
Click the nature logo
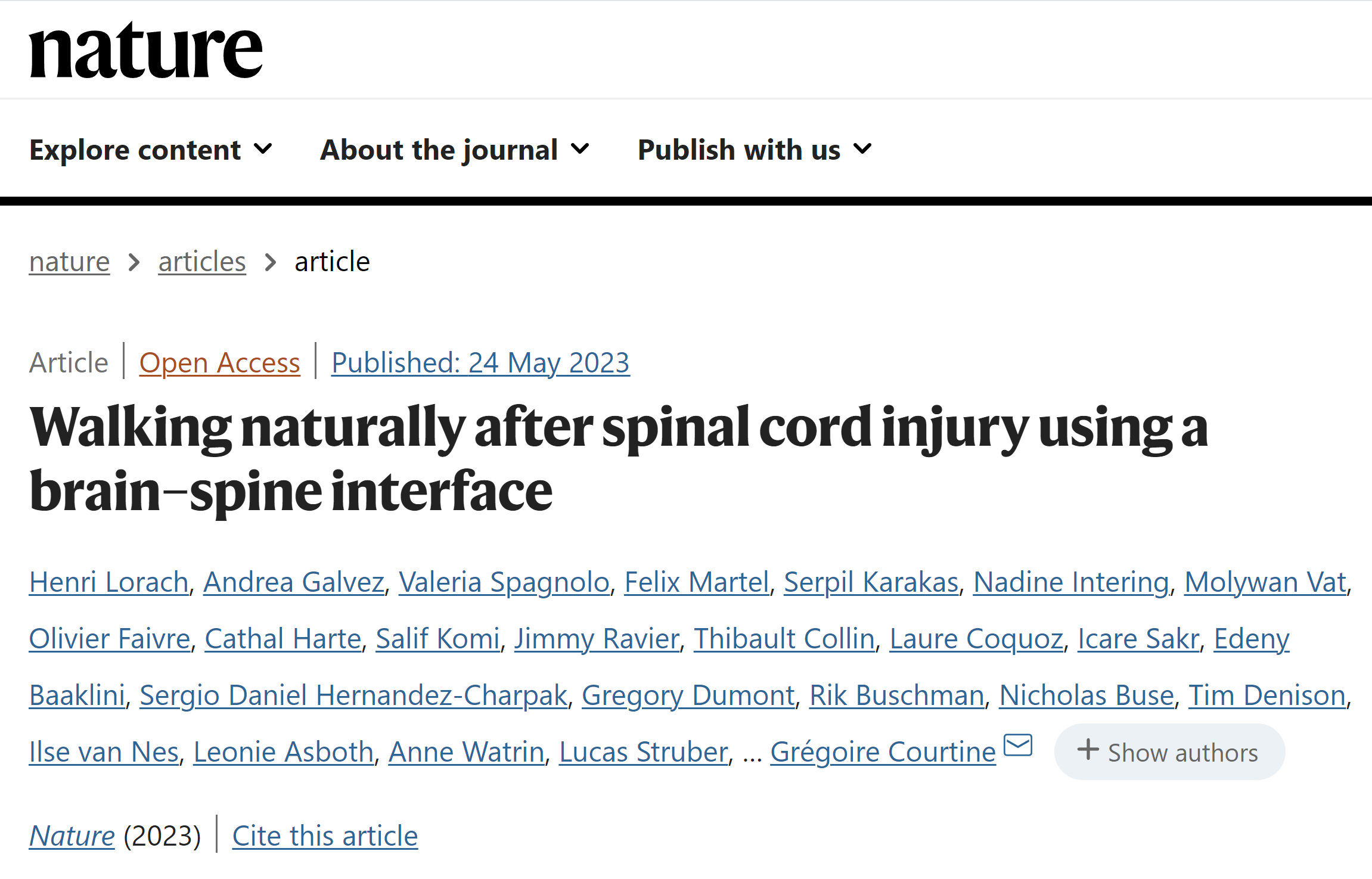tap(145, 50)
